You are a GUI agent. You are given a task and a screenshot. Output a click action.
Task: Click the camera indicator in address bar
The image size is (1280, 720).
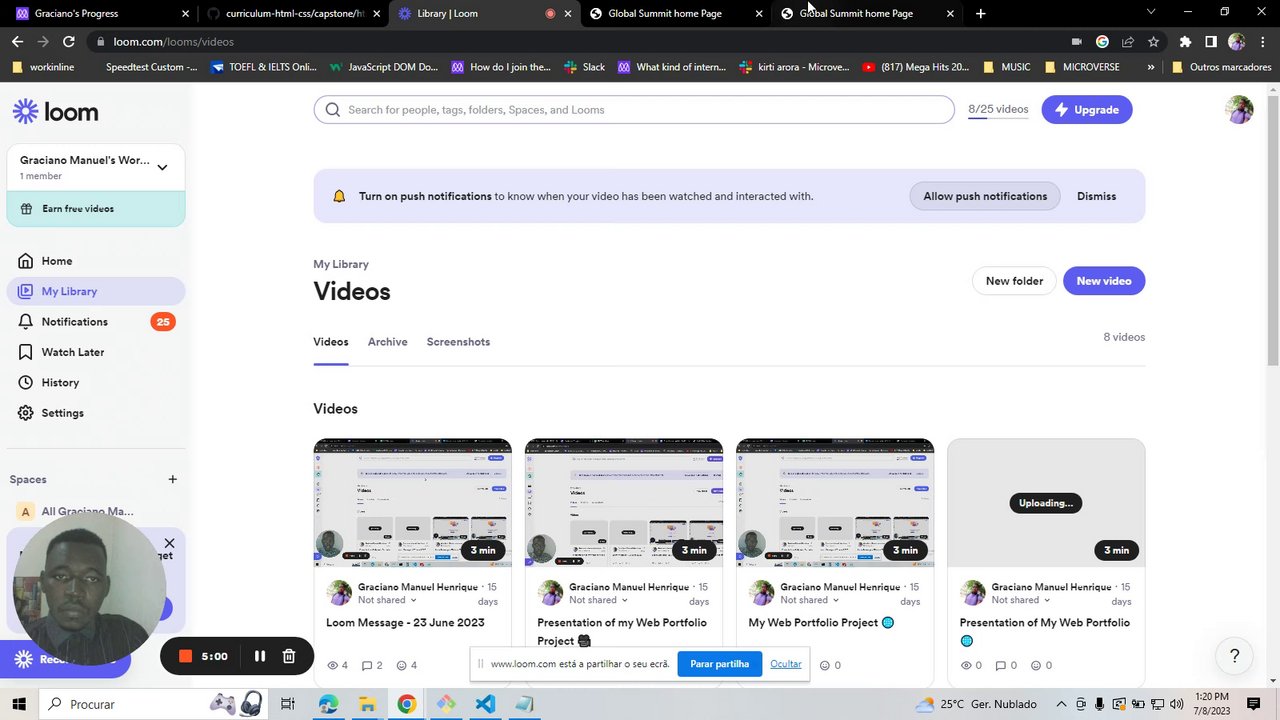(1076, 42)
